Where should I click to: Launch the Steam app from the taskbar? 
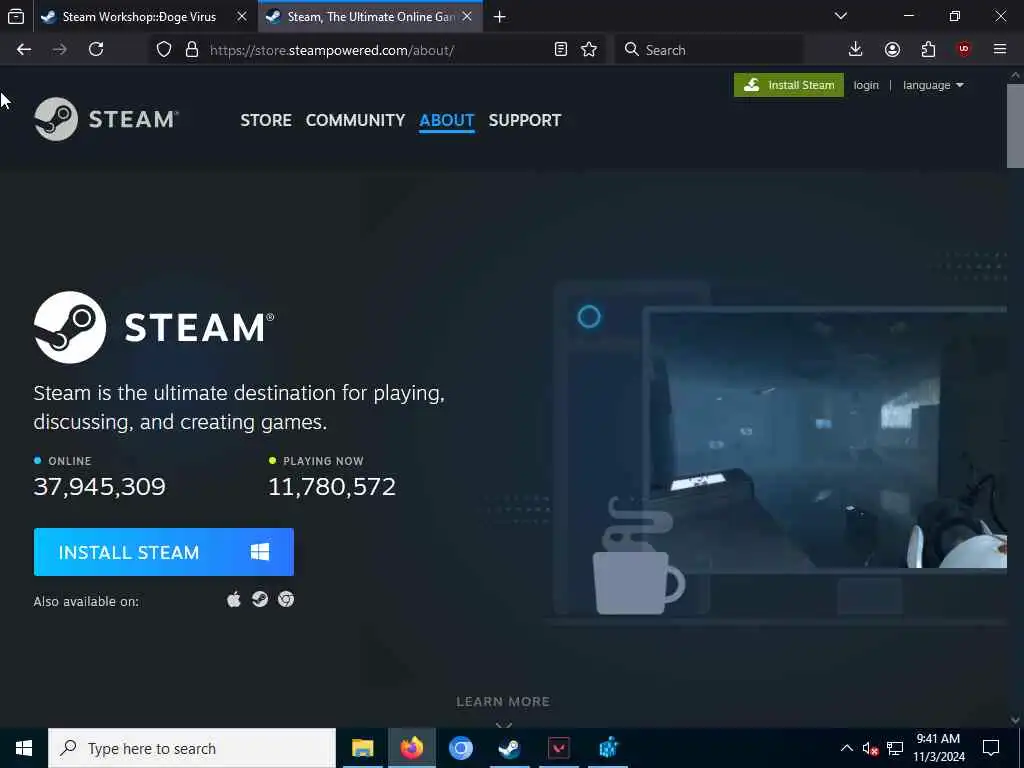pos(509,748)
